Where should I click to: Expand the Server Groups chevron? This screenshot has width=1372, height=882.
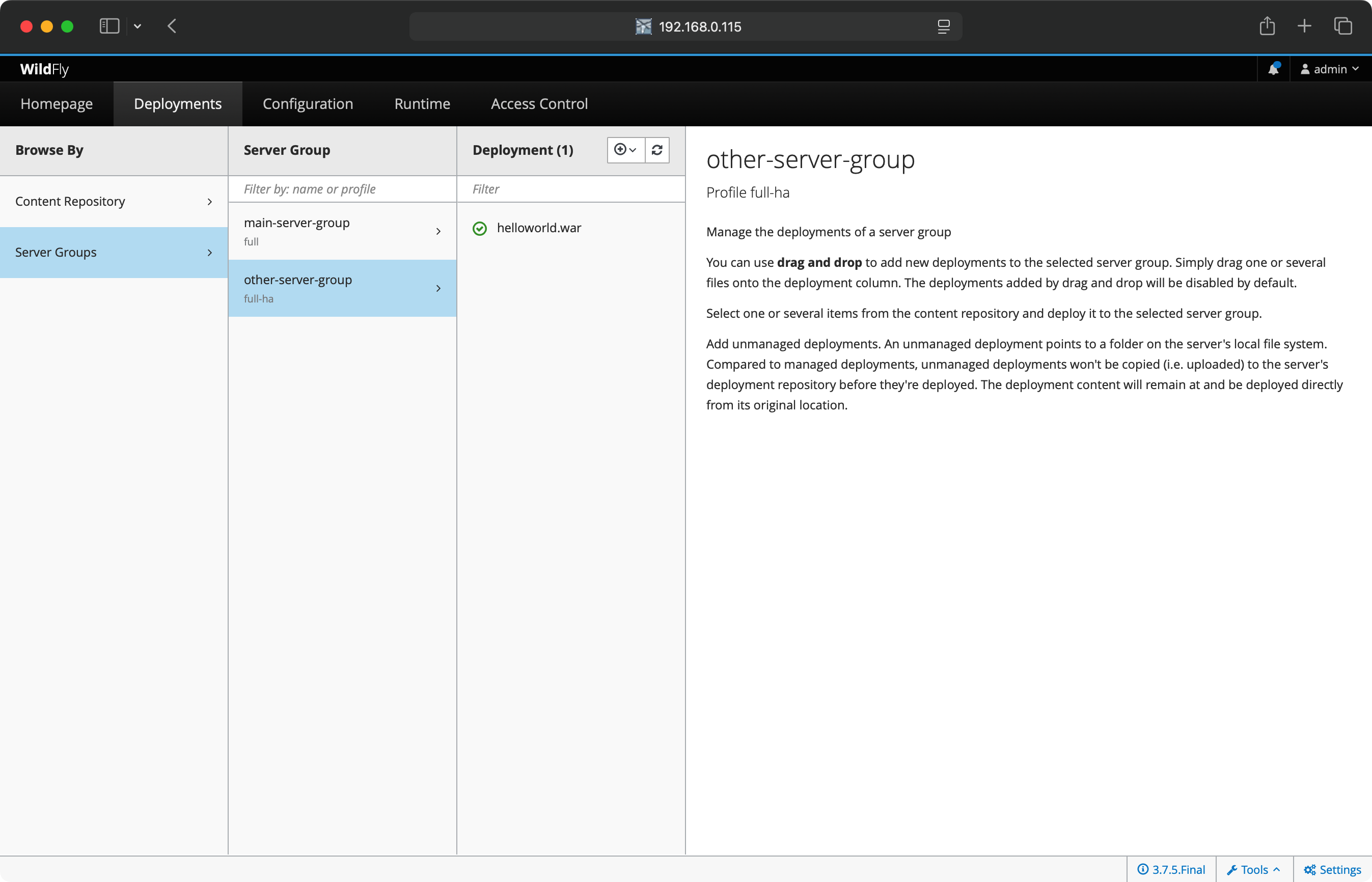click(210, 253)
